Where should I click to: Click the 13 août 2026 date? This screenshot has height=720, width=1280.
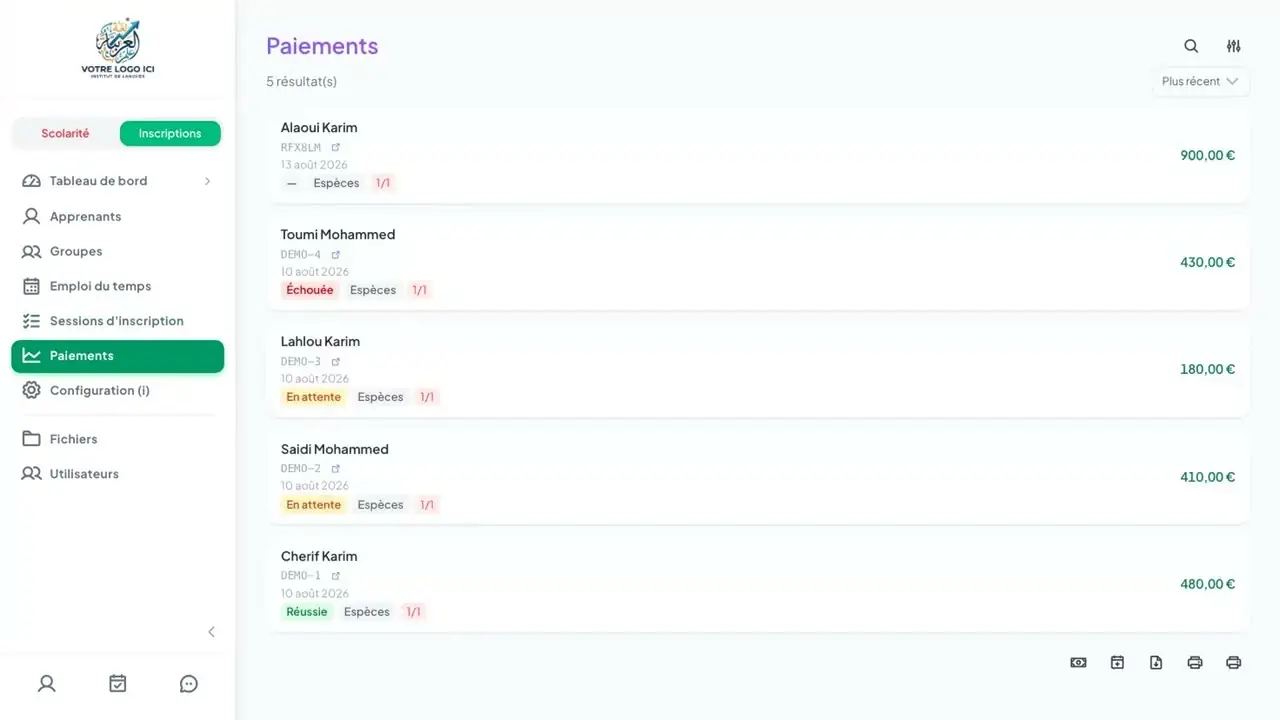314,165
